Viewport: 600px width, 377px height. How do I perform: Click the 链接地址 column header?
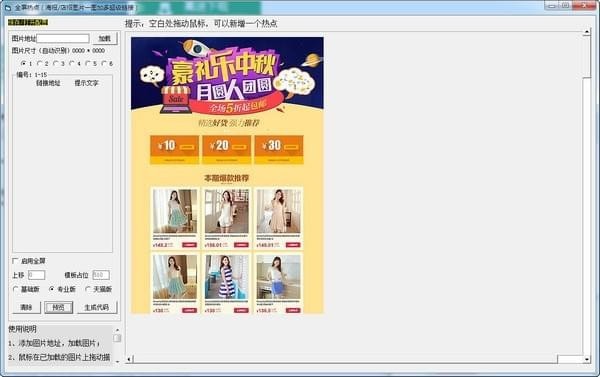click(x=48, y=83)
